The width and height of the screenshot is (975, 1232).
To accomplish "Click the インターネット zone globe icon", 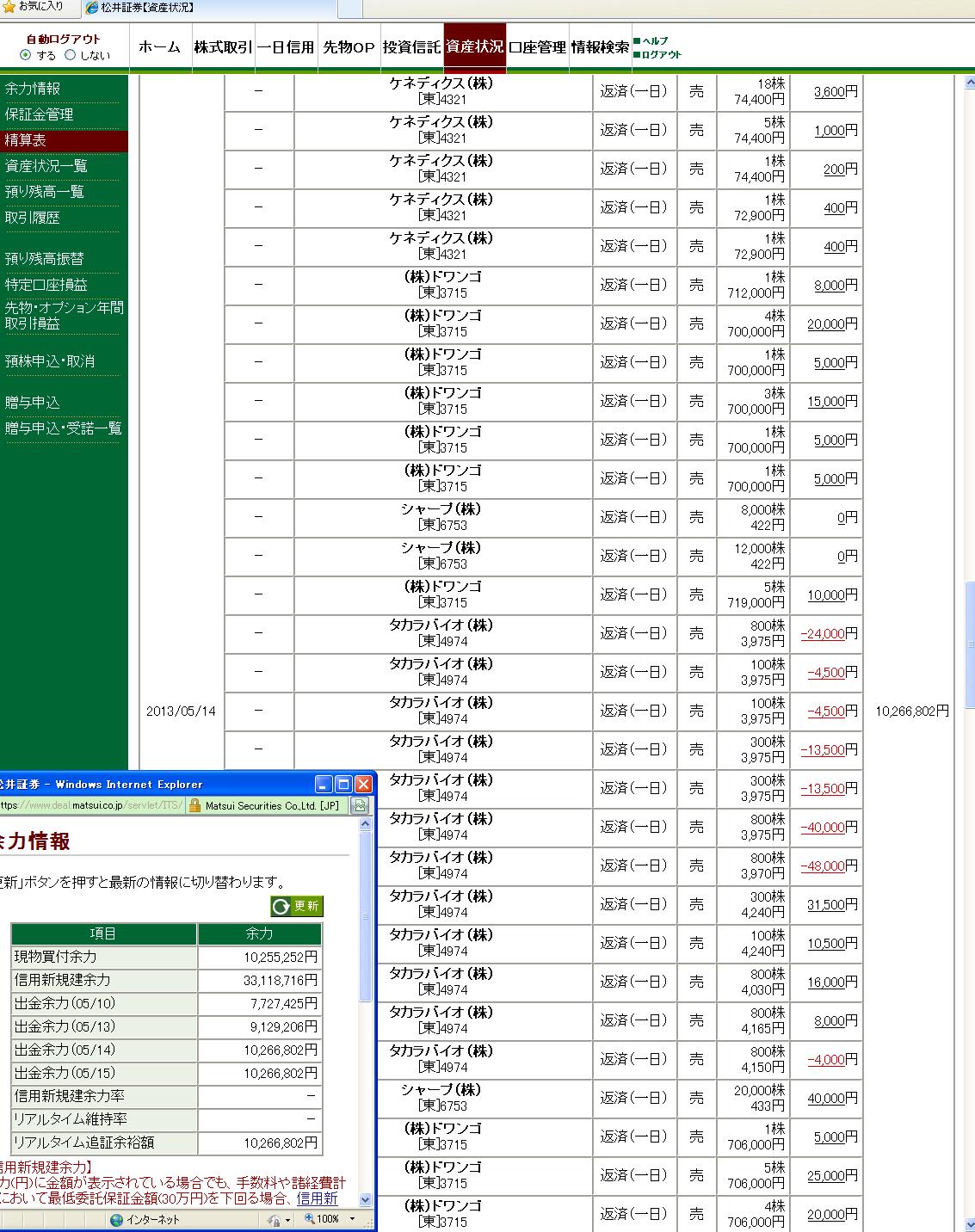I will click(116, 1219).
